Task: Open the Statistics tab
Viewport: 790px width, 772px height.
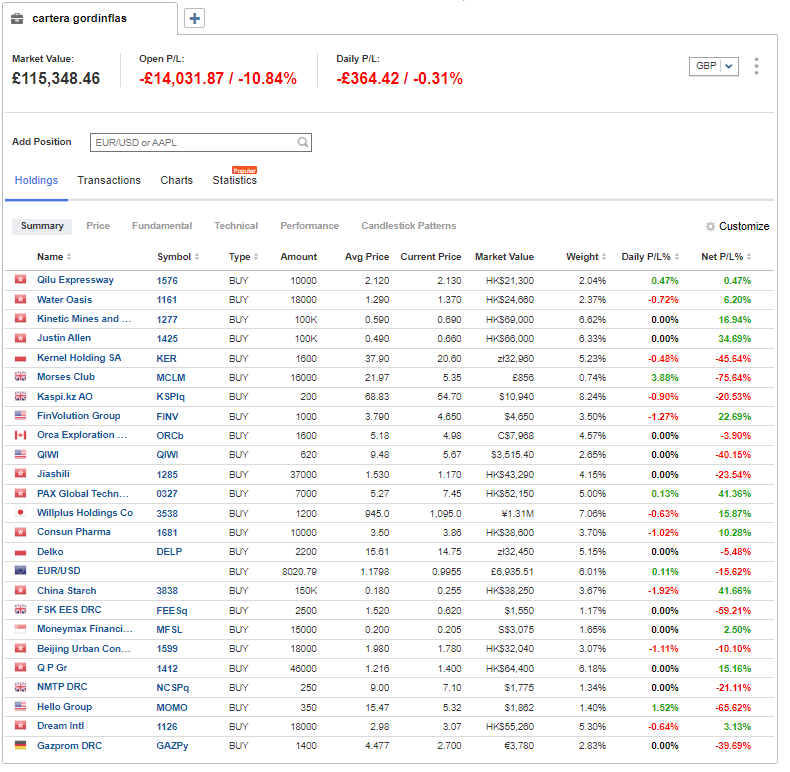Action: [234, 180]
